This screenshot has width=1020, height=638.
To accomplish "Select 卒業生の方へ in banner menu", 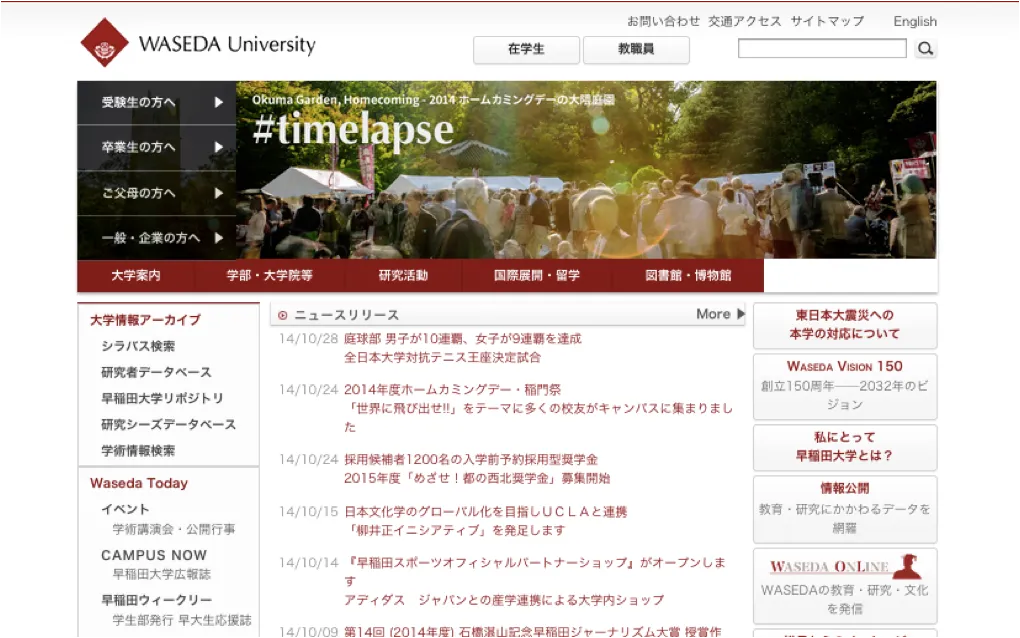I will (157, 148).
